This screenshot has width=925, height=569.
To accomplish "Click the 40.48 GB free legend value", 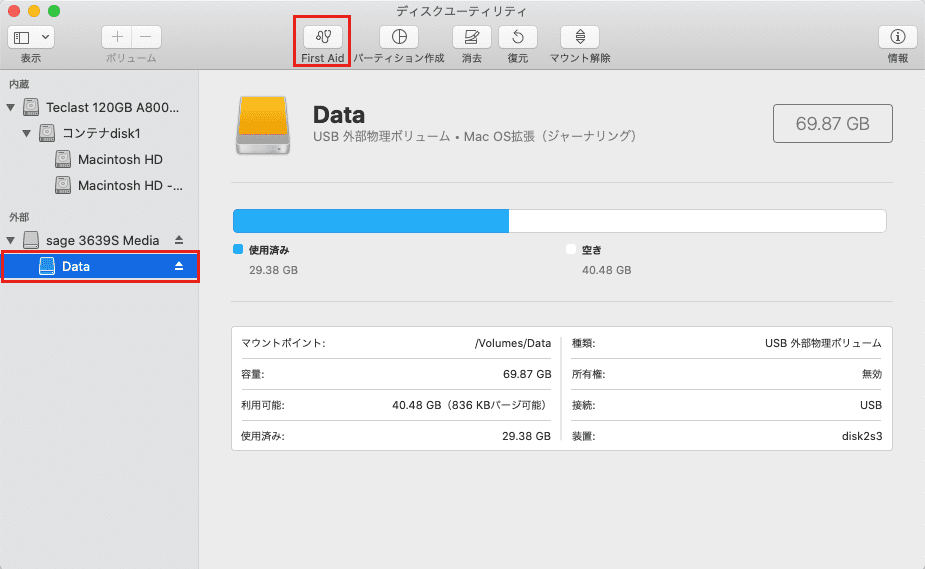I will coord(606,270).
